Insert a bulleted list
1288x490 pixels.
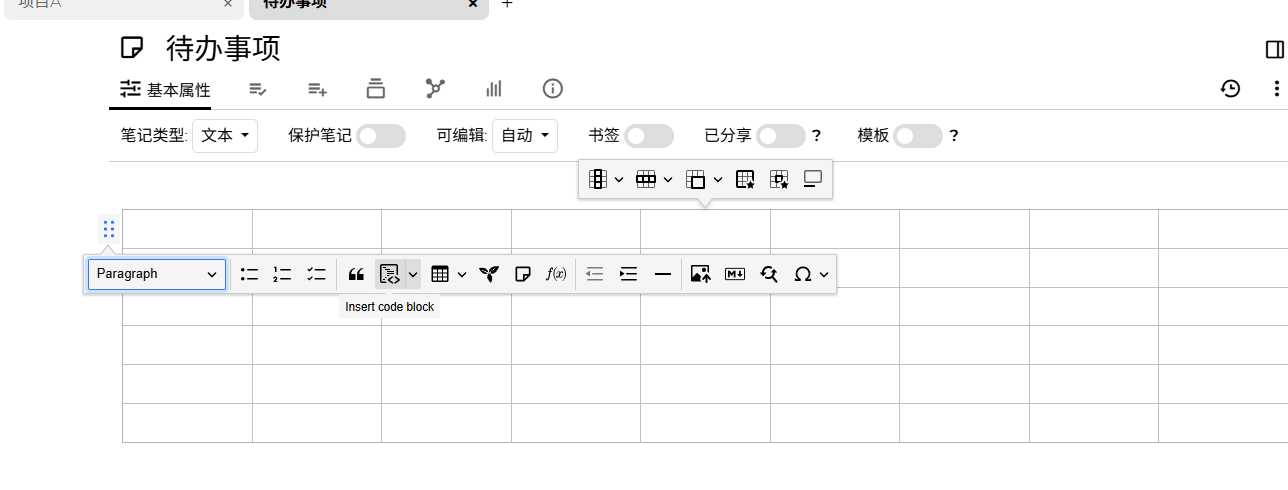(249, 274)
